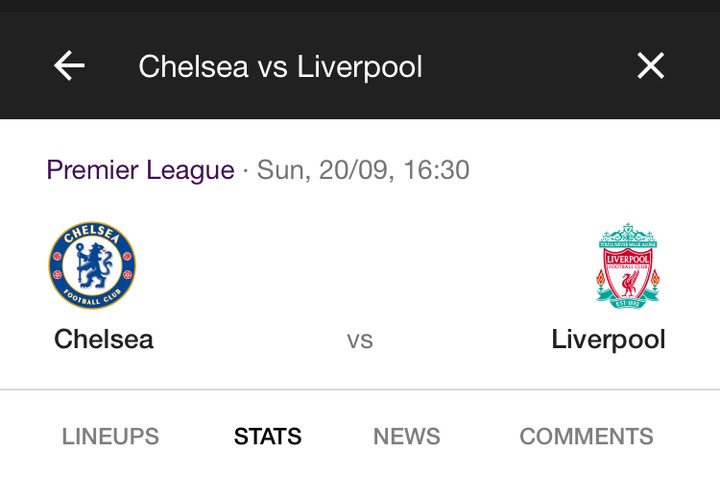Viewport: 720px width, 478px height.
Task: Click the 'vs' text between the teams
Action: [x=360, y=340]
